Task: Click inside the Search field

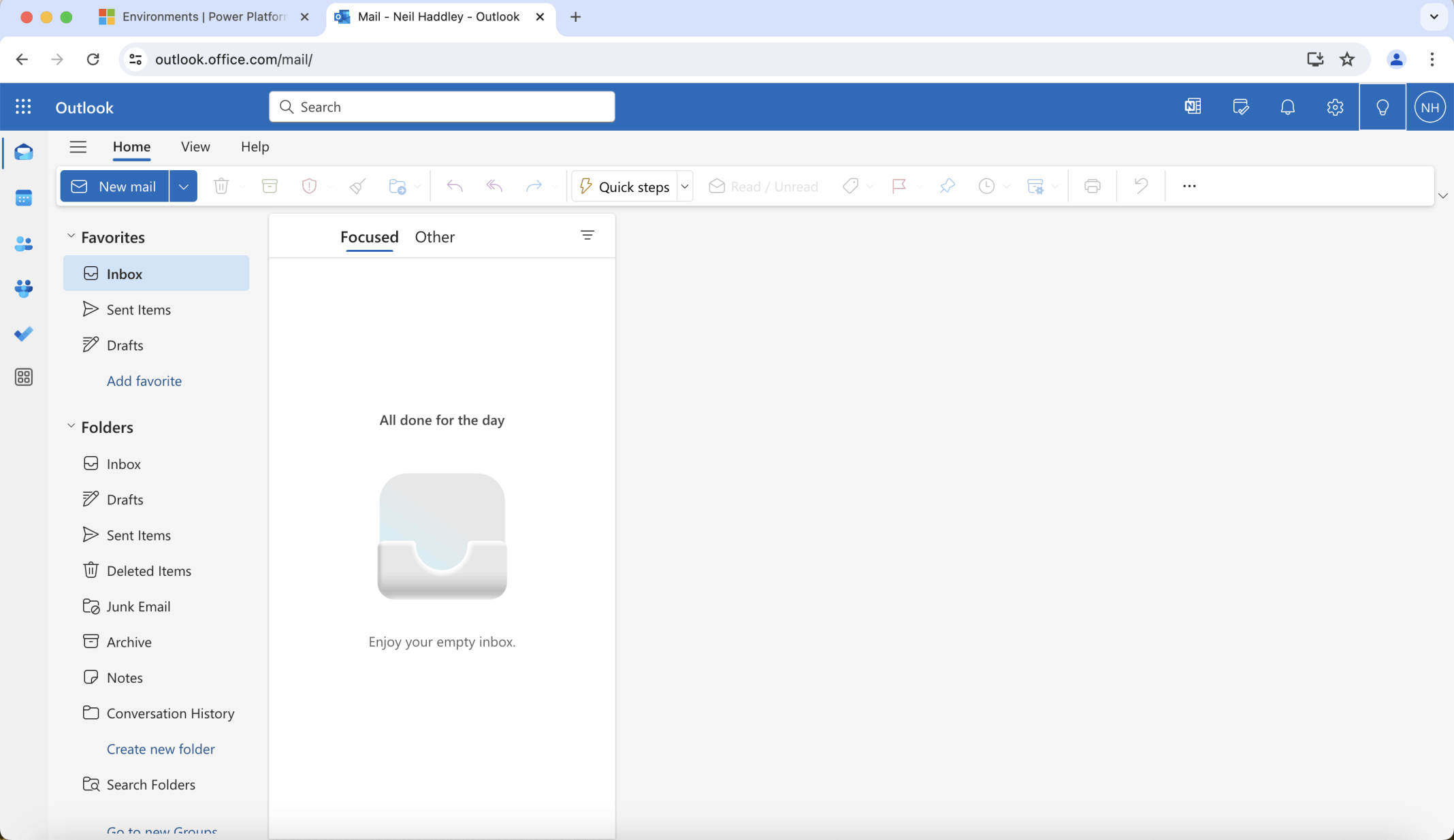Action: [x=441, y=106]
